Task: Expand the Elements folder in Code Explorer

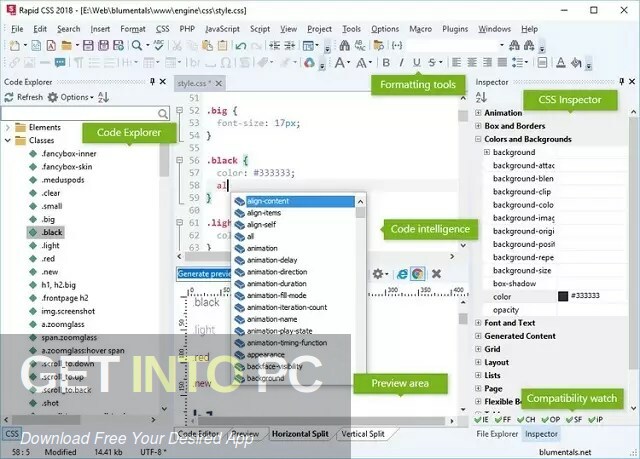Action: click(7, 127)
